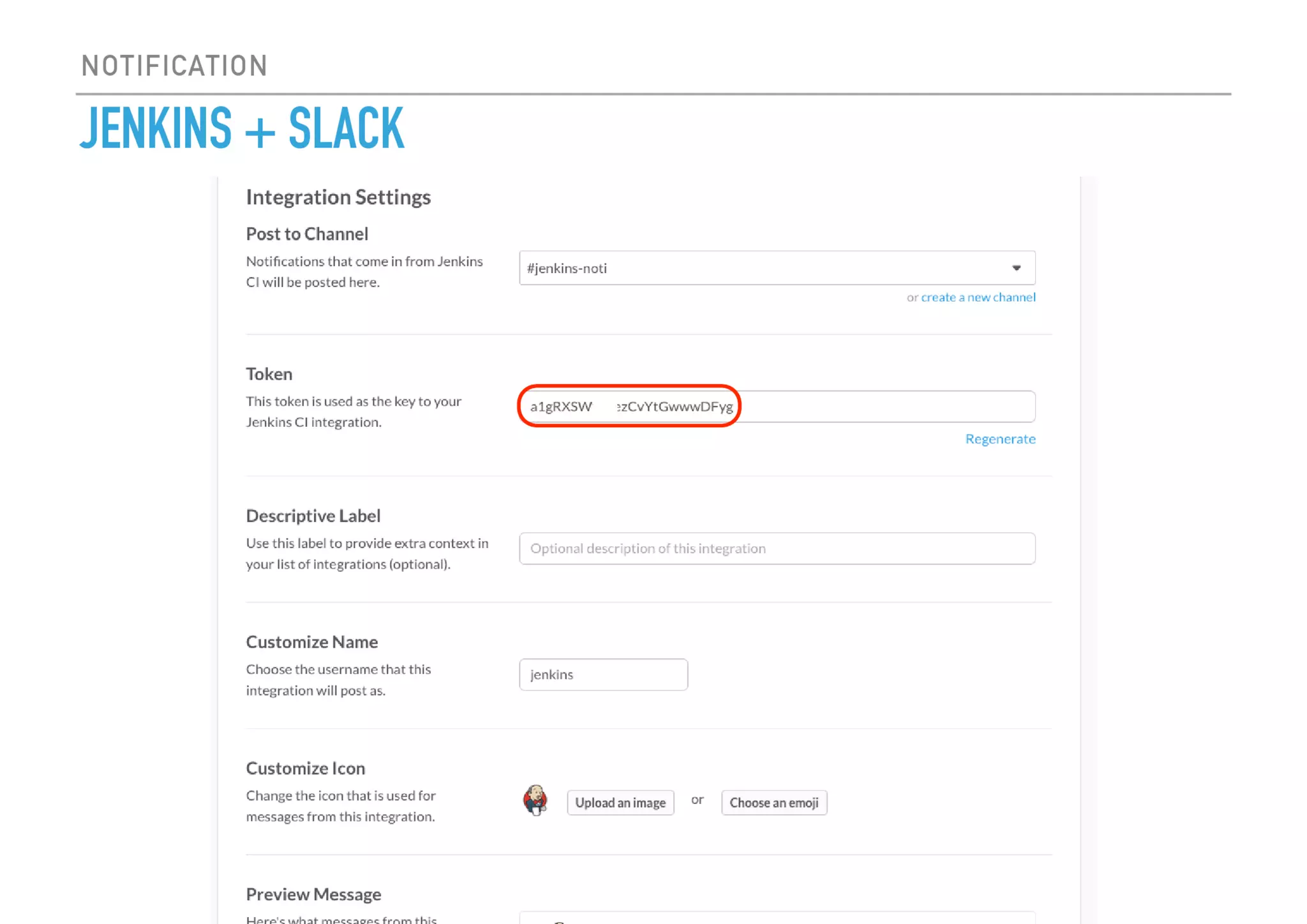
Task: Click the Customize Name heading
Action: [311, 642]
